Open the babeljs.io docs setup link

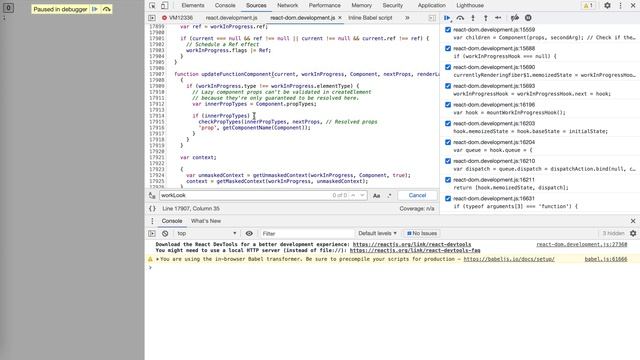509,259
